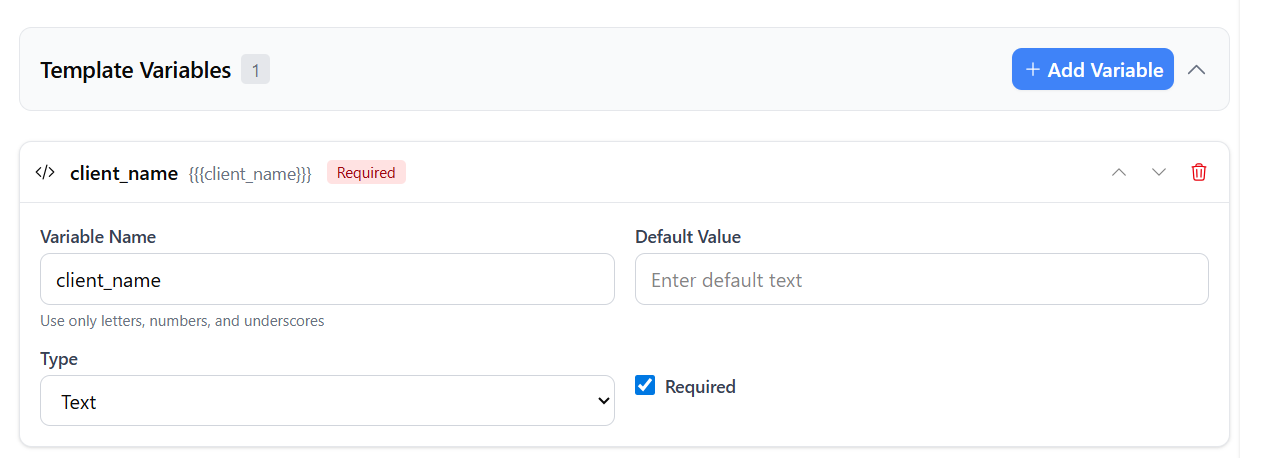Move the client_name variable up

pyautogui.click(x=1119, y=172)
